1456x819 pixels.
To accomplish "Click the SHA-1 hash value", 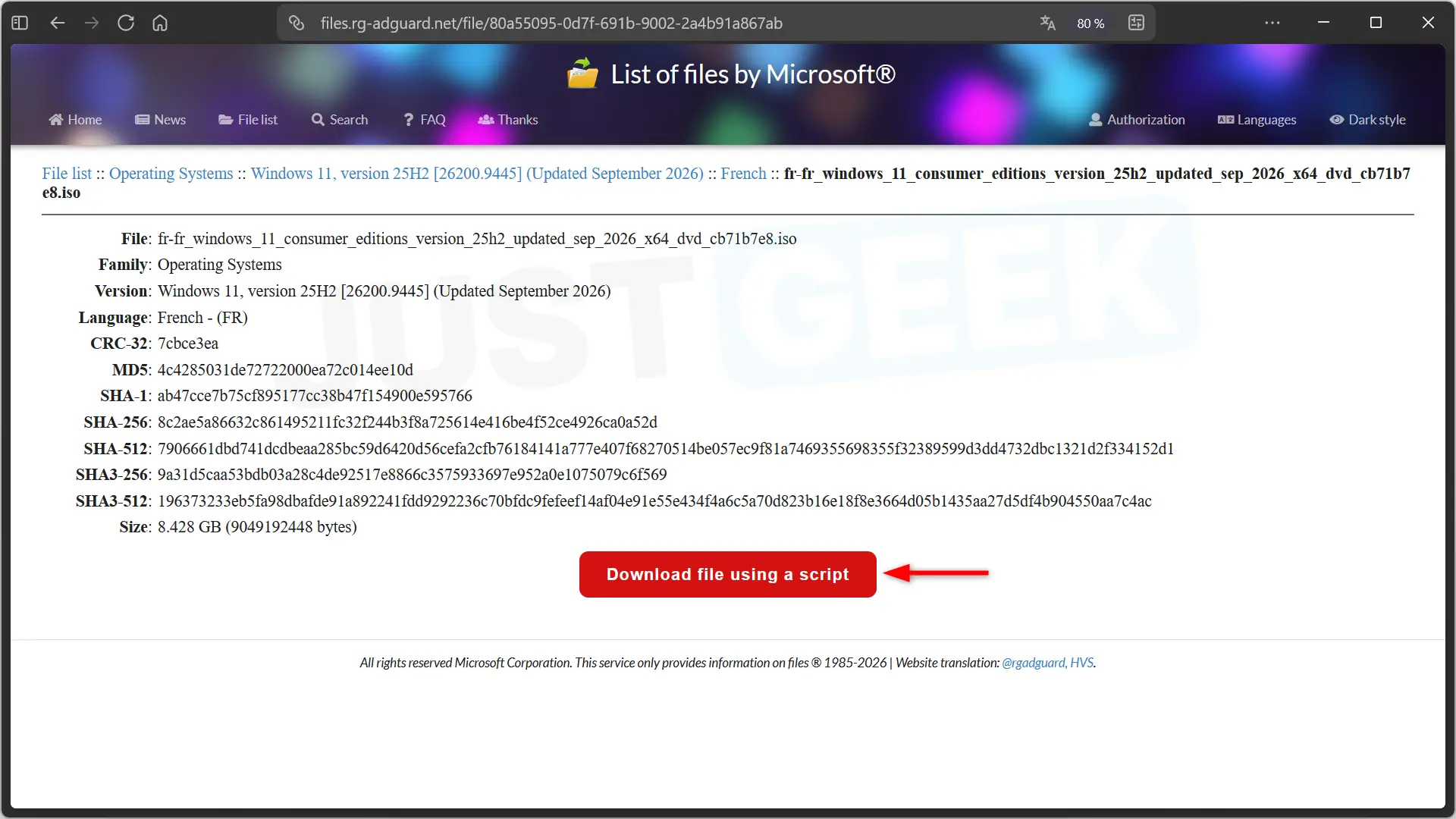I will (x=315, y=396).
